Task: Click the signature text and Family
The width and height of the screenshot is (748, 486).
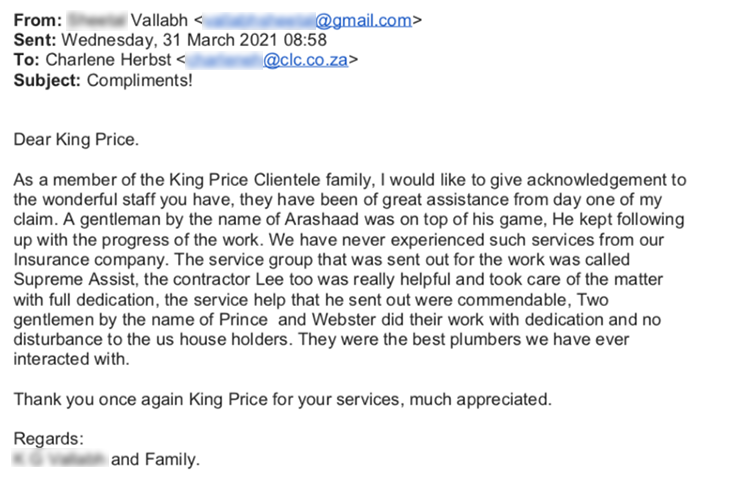Action: 155,459
